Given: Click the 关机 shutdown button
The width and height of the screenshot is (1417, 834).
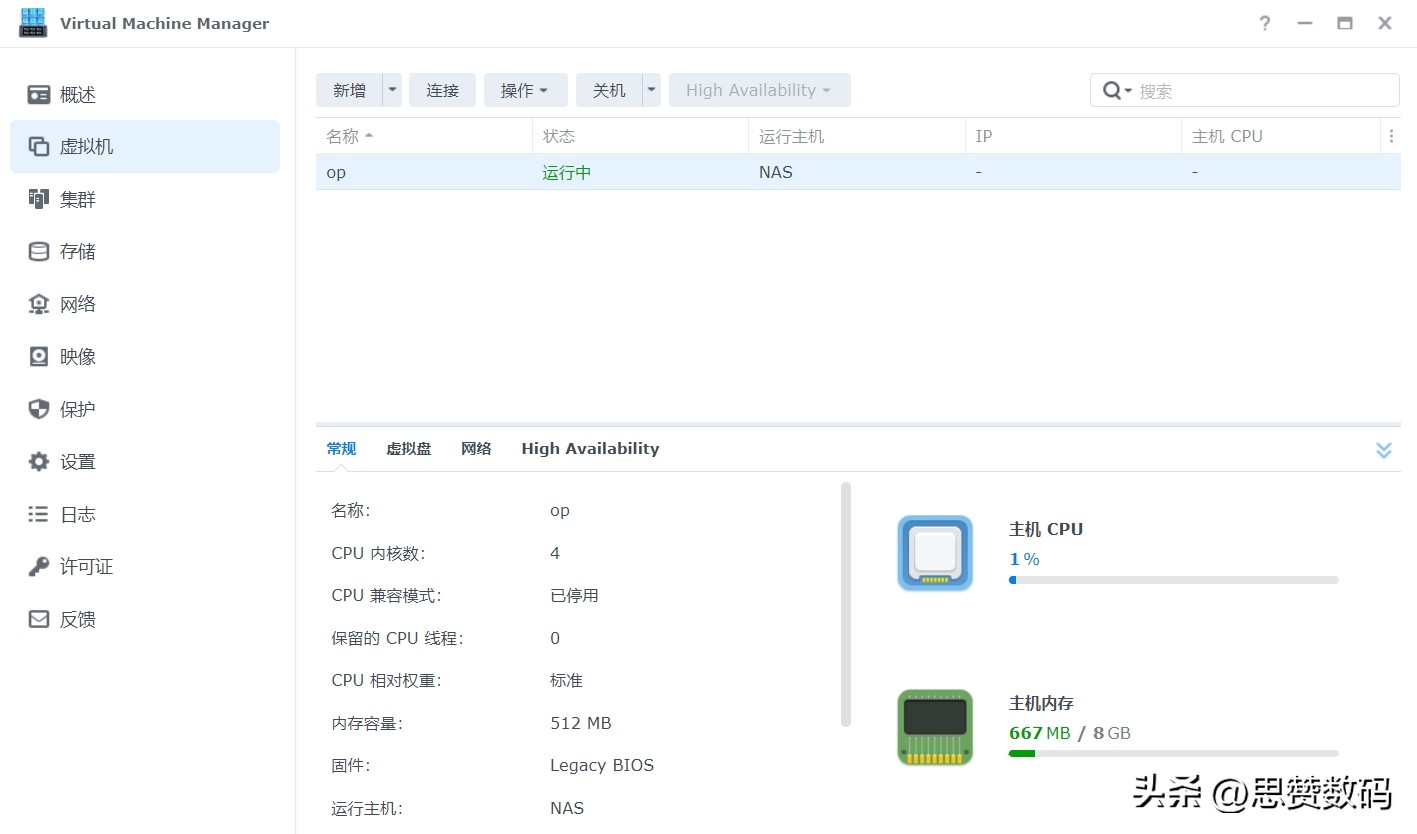Looking at the screenshot, I should tap(608, 90).
